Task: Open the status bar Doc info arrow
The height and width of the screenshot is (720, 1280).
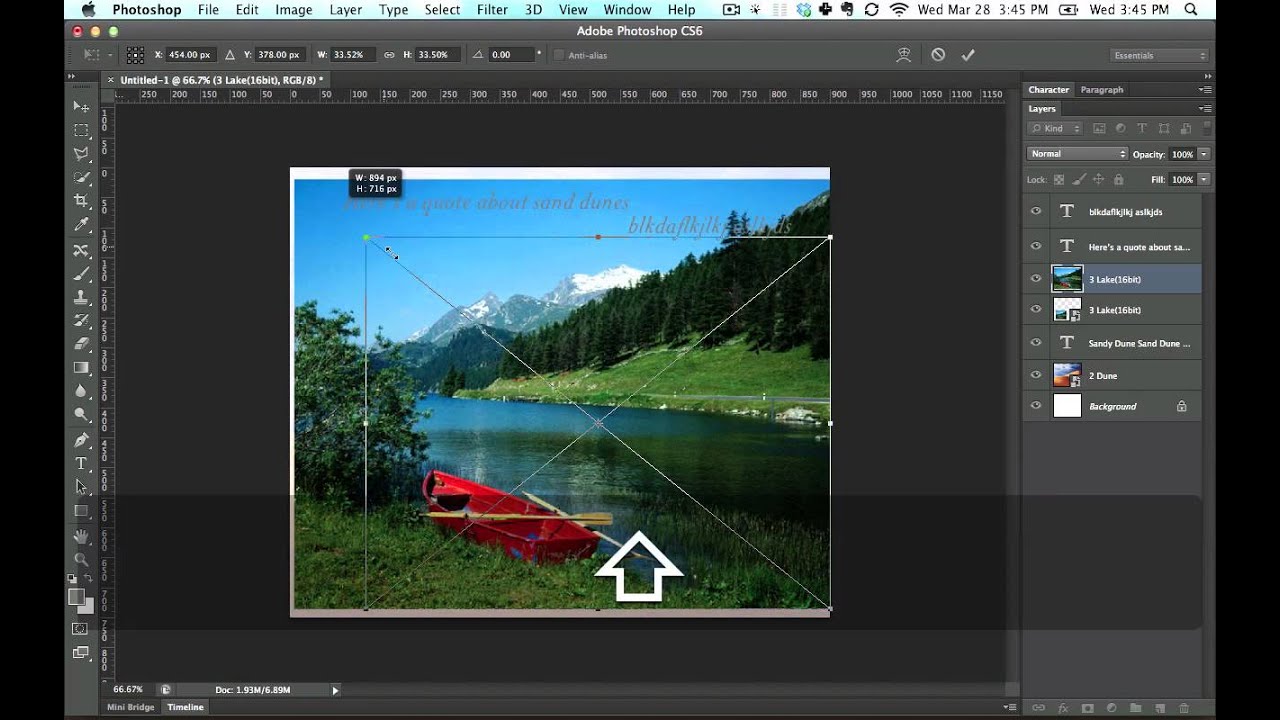Action: coord(335,690)
